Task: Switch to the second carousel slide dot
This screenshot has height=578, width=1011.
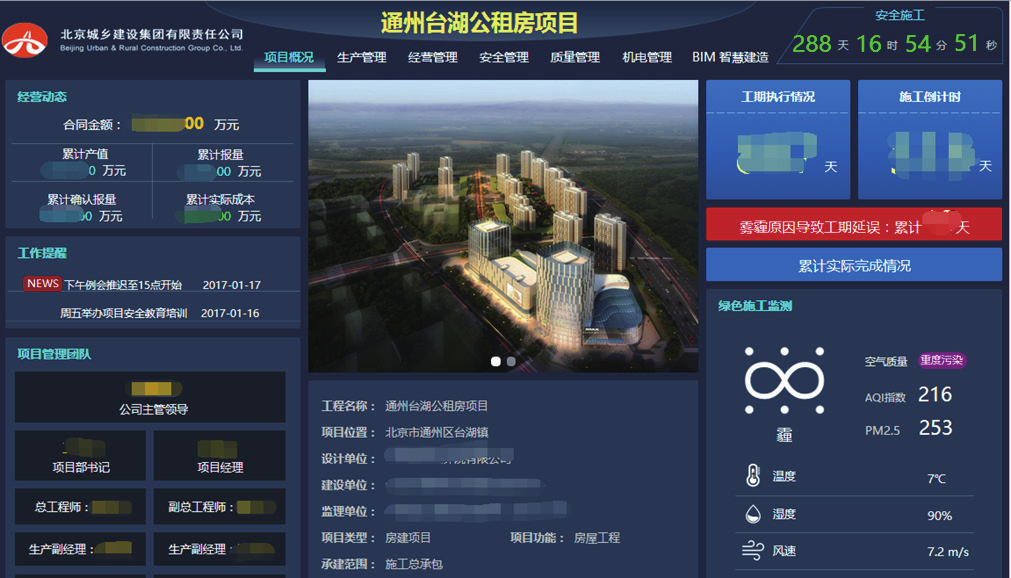Action: (512, 362)
